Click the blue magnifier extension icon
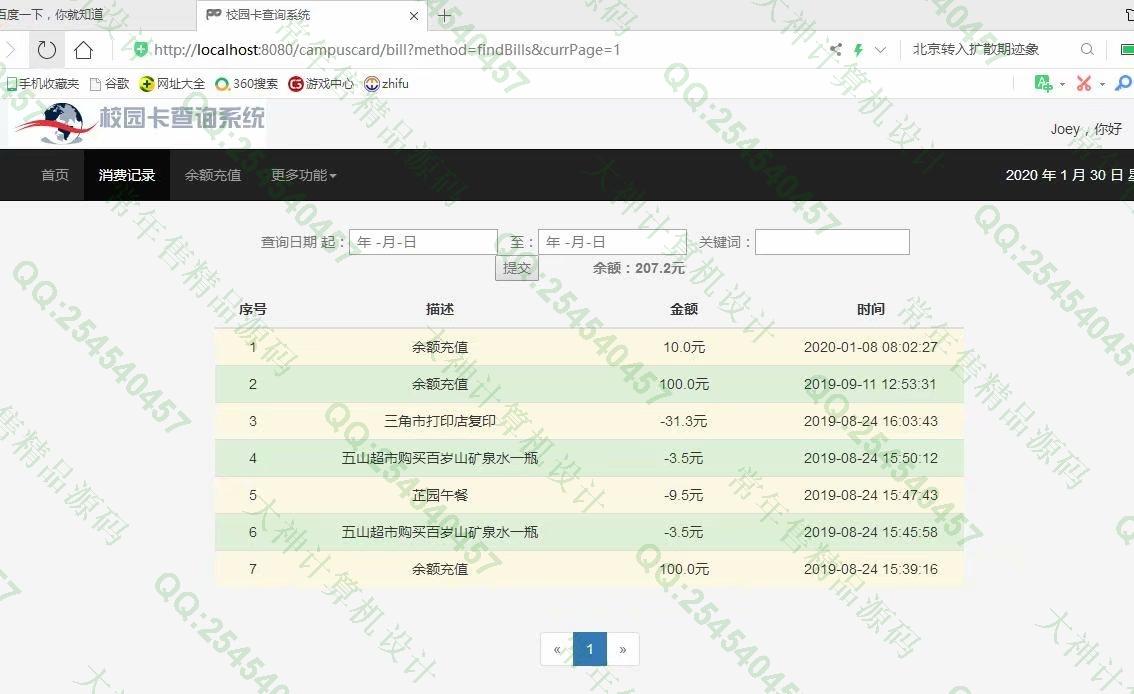Viewport: 1134px width, 694px height. tap(1123, 83)
